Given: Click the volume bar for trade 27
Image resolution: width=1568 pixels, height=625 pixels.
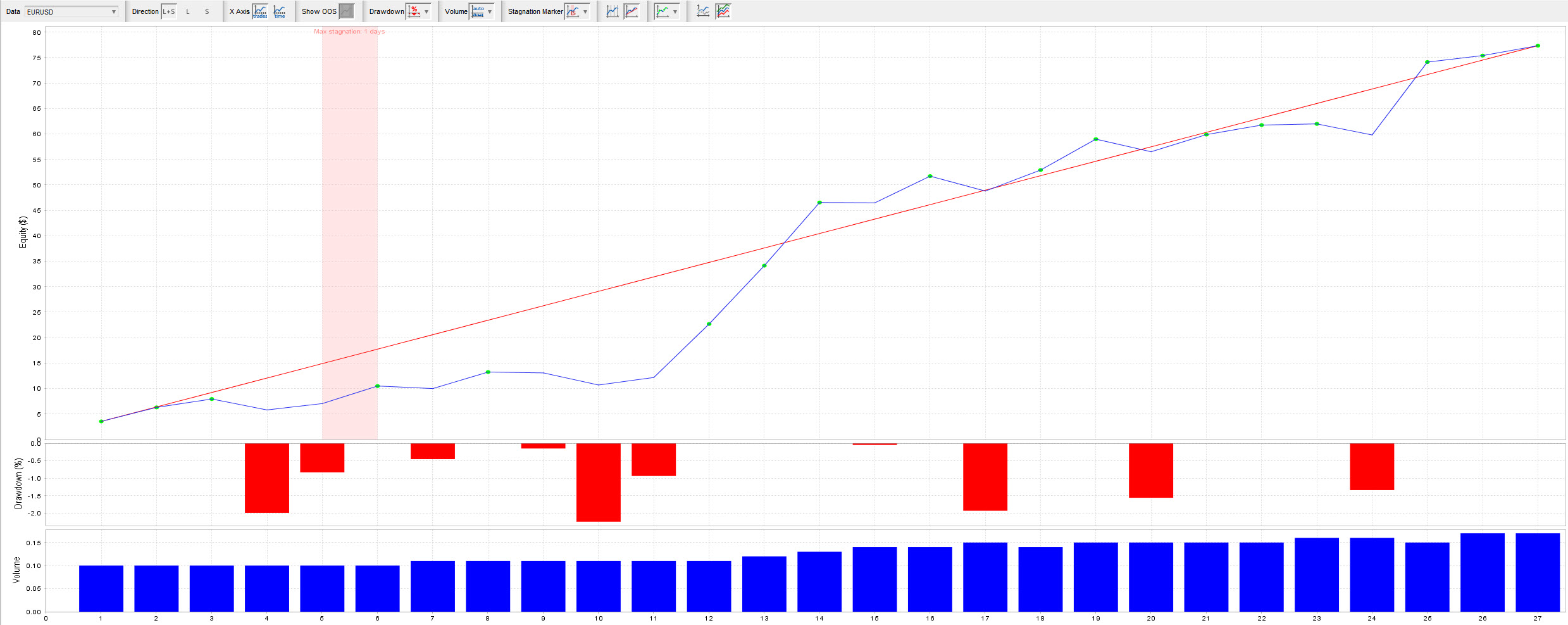Looking at the screenshot, I should [1538, 572].
